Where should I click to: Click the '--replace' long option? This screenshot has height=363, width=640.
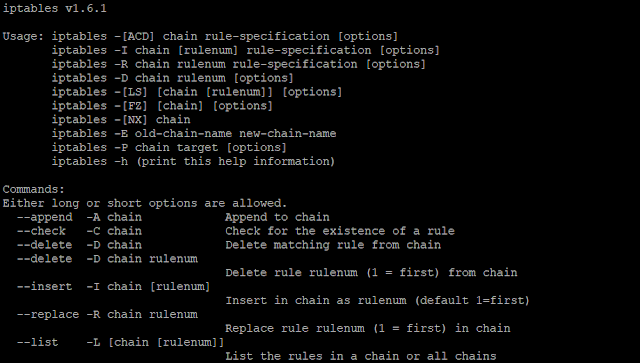(48, 314)
